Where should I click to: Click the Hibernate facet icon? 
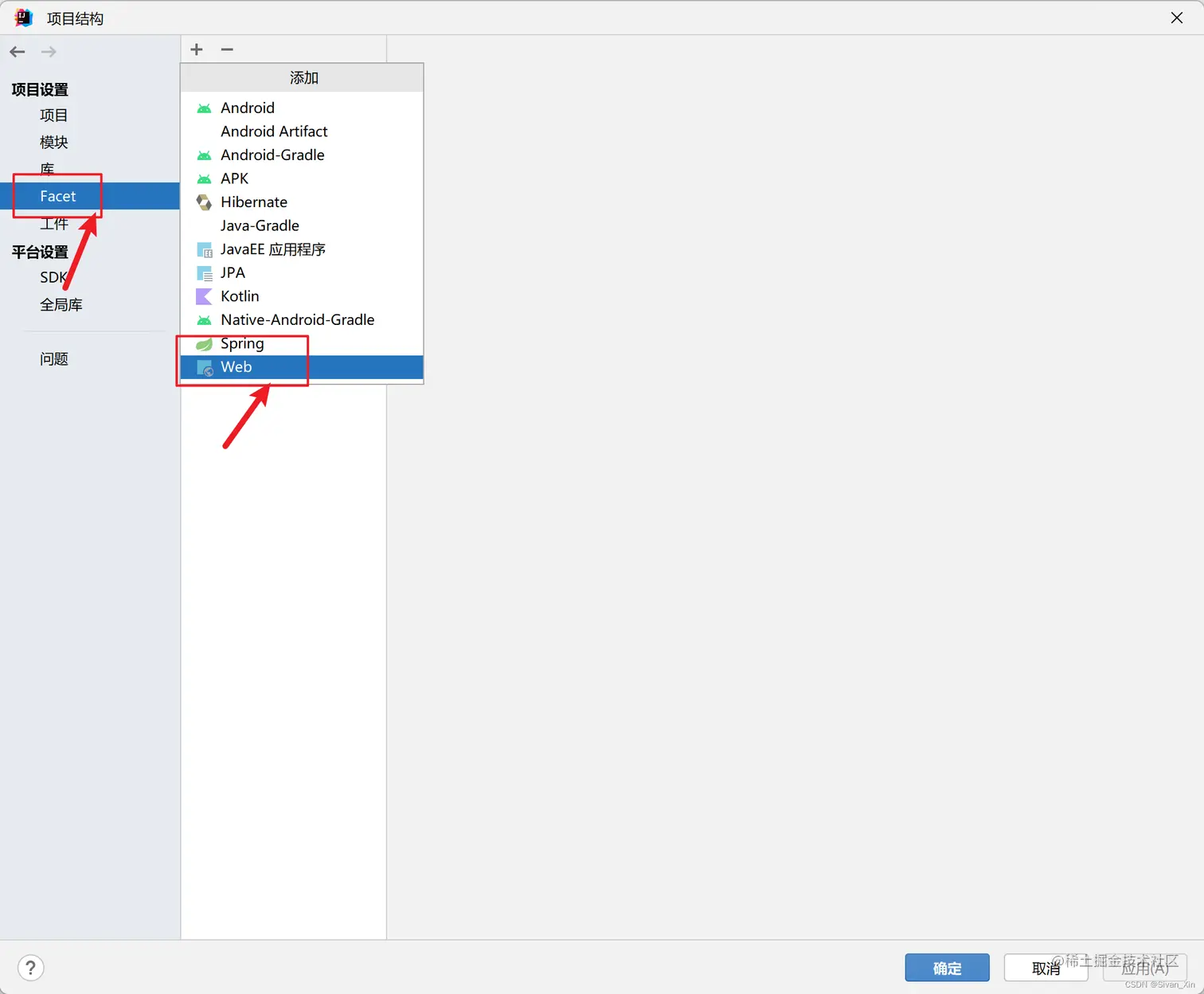[x=204, y=202]
